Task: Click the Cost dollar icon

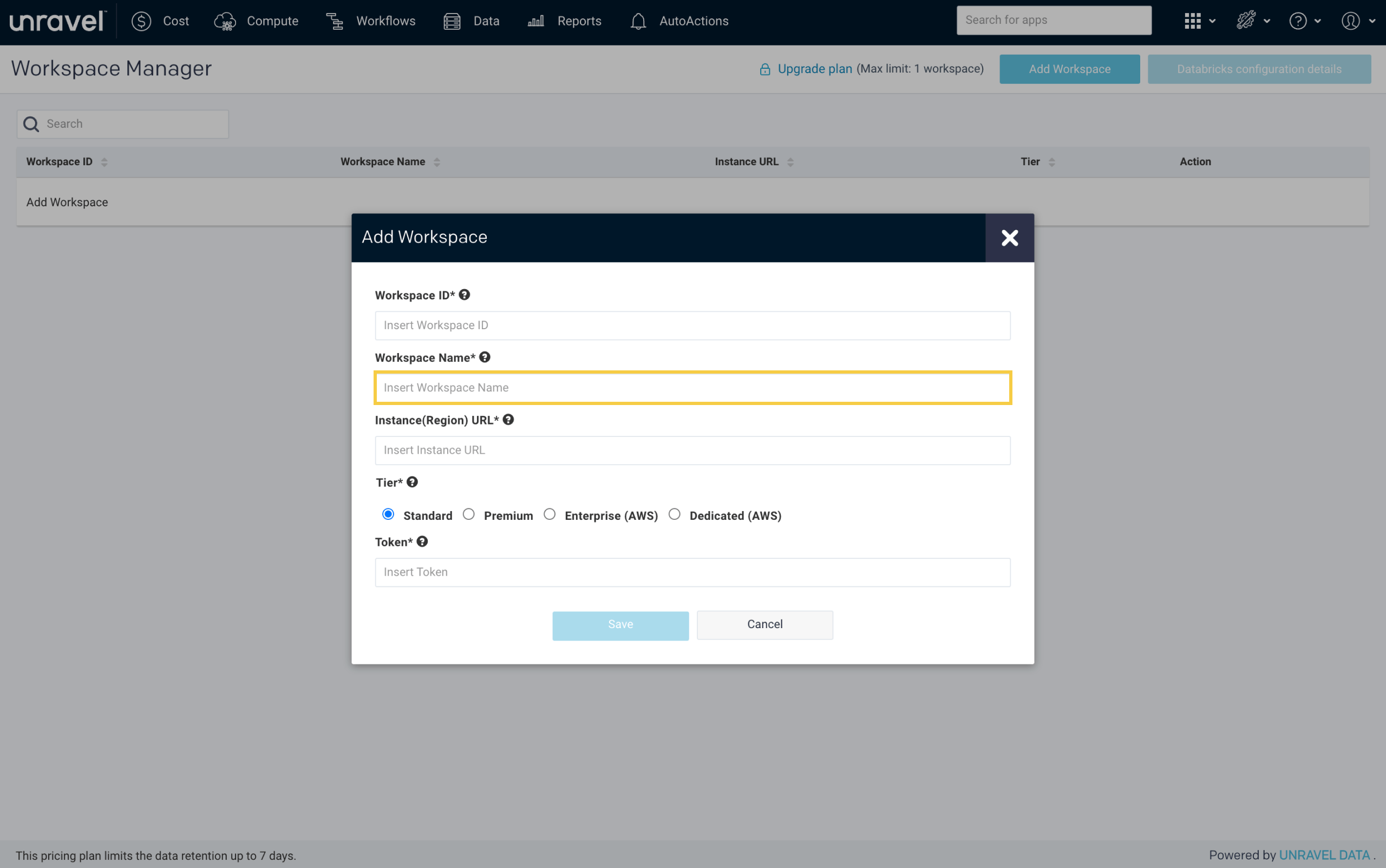Action: pyautogui.click(x=141, y=21)
